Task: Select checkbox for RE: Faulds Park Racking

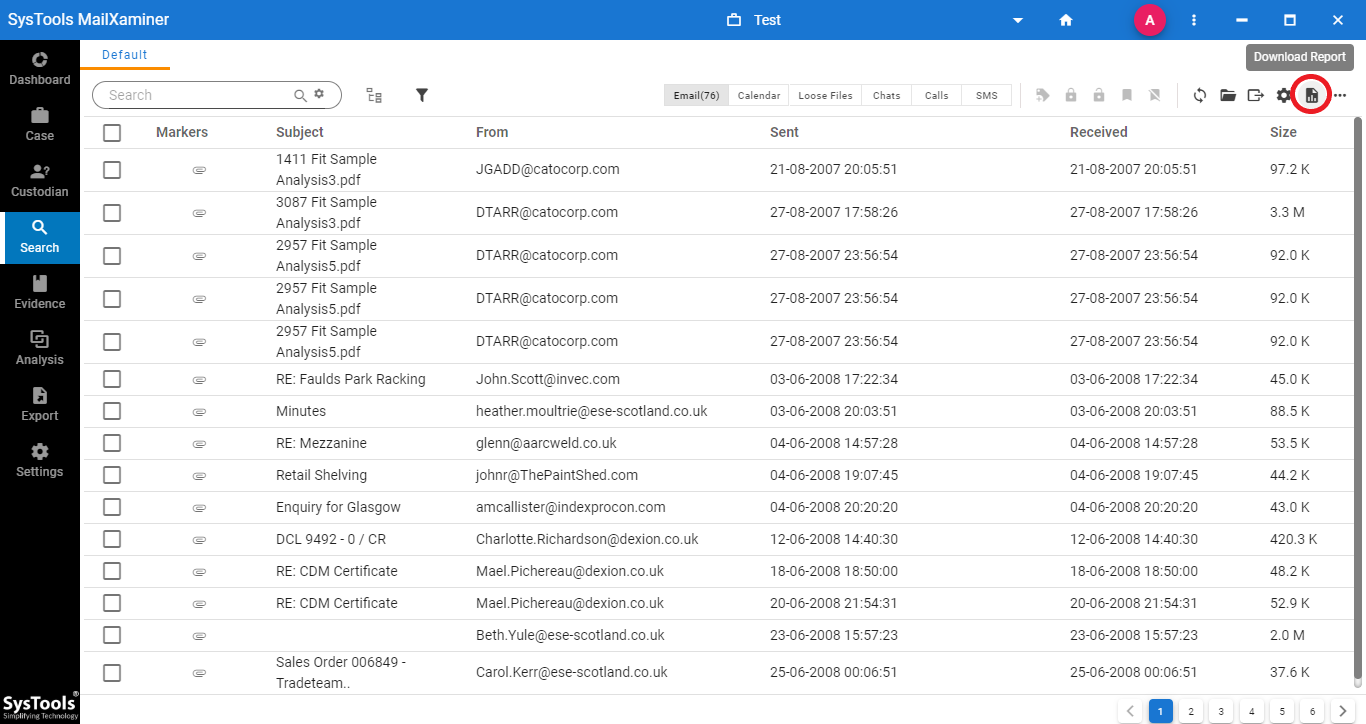Action: pyautogui.click(x=112, y=379)
